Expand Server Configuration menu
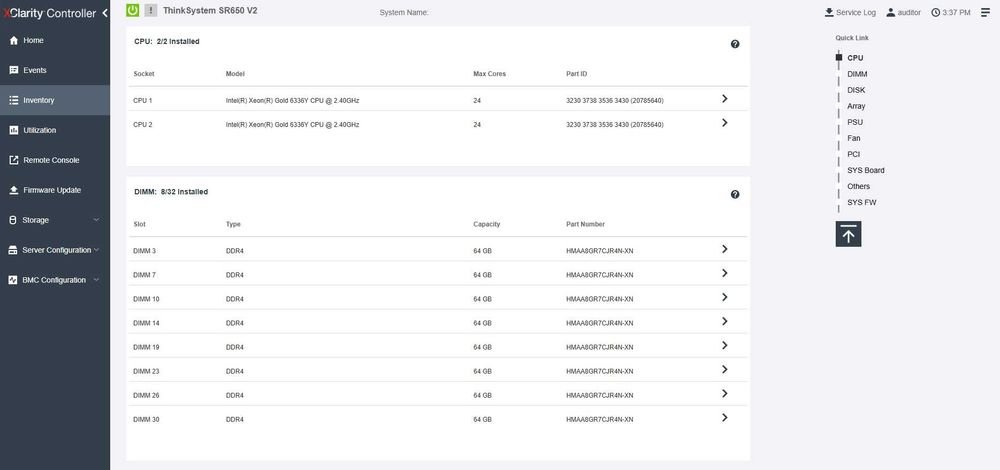The image size is (1000, 470). tap(55, 250)
